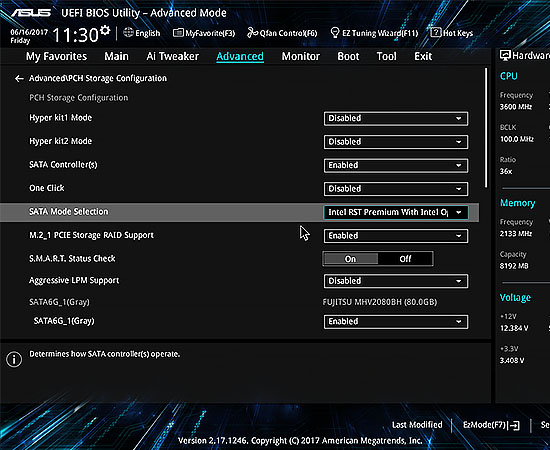Click the Version 2.17.1246 copyright text
This screenshot has width=550, height=450.
[x=300, y=441]
